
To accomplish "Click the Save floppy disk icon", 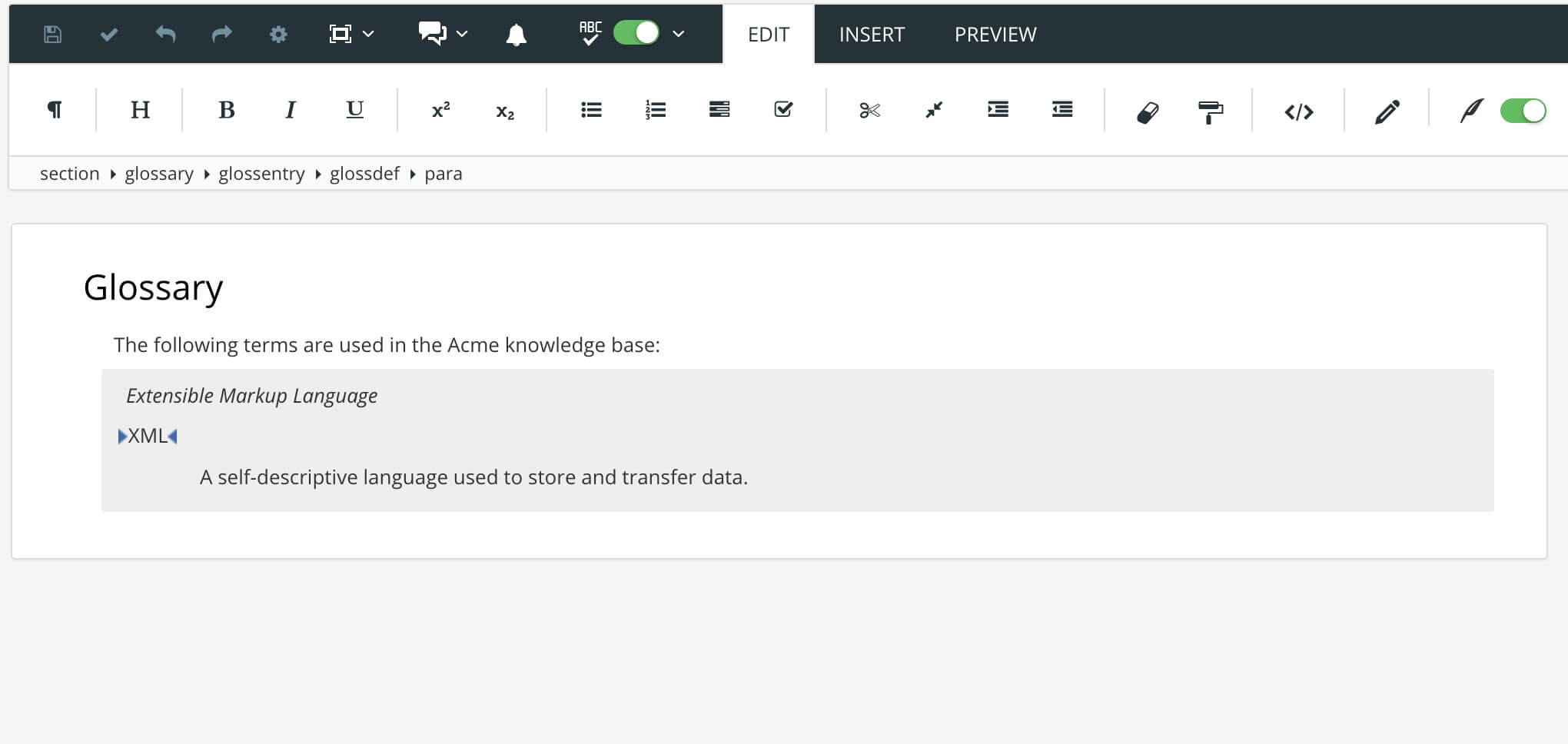I will (52, 35).
